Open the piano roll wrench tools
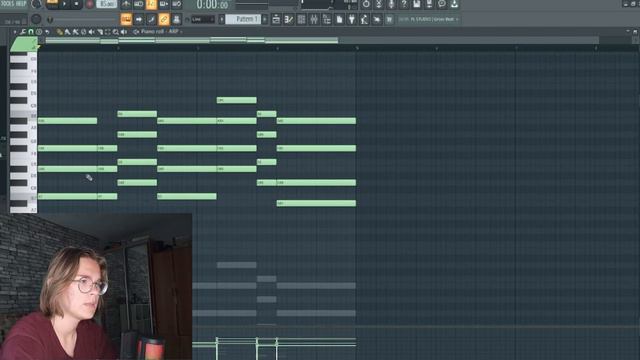The width and height of the screenshot is (640, 360). [23, 31]
